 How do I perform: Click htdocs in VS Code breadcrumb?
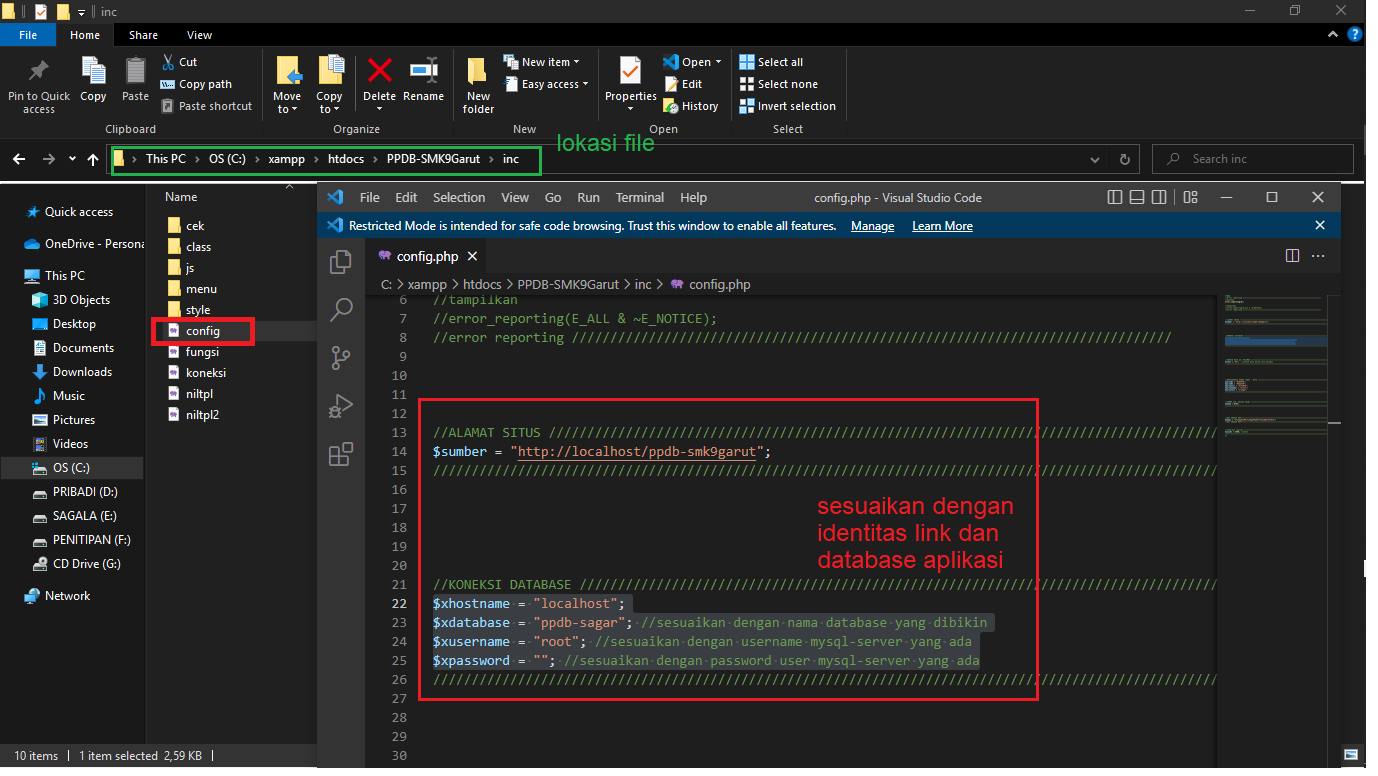[482, 284]
